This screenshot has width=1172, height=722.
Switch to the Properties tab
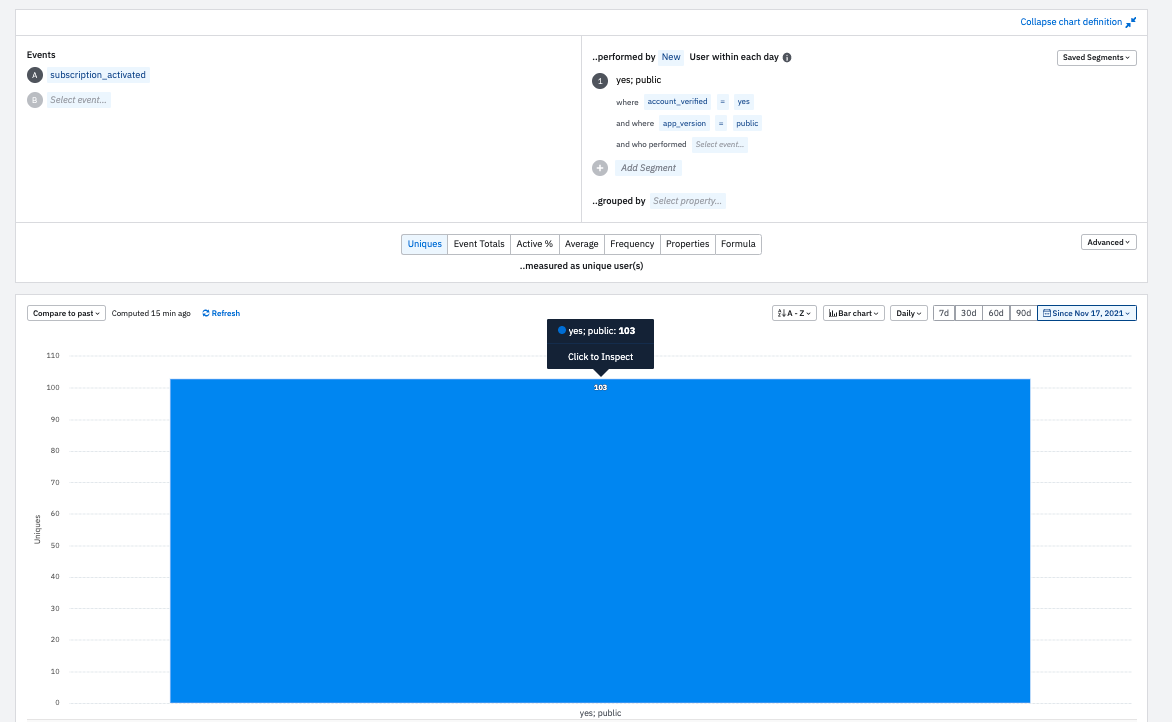coord(688,244)
